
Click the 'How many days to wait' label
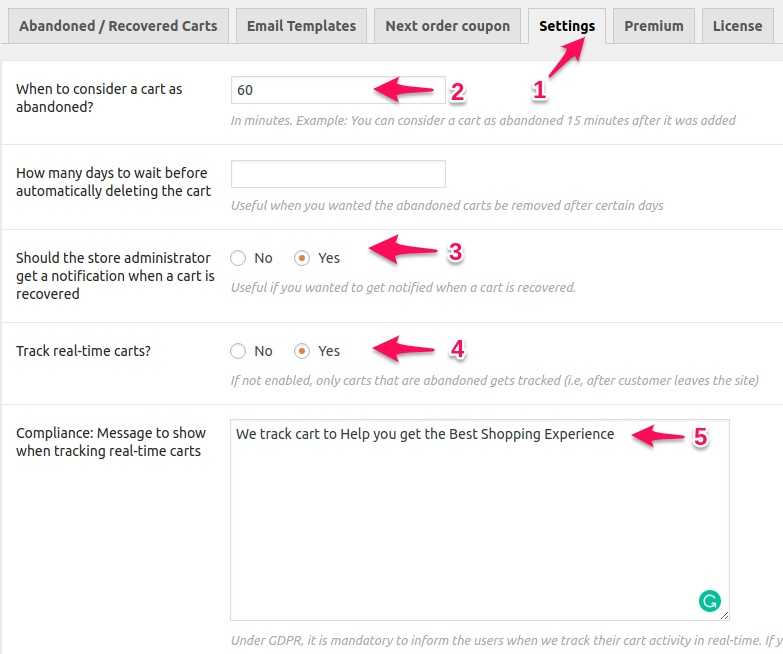(113, 182)
